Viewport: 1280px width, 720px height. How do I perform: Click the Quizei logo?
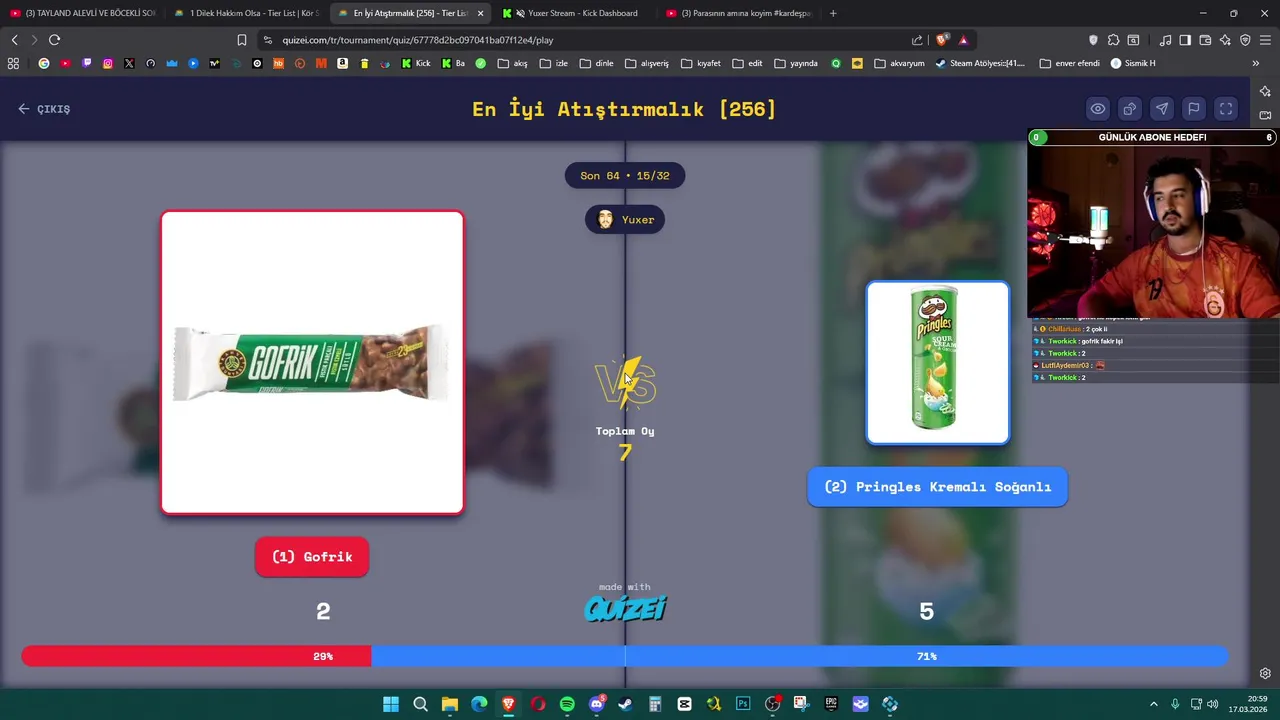[x=625, y=608]
